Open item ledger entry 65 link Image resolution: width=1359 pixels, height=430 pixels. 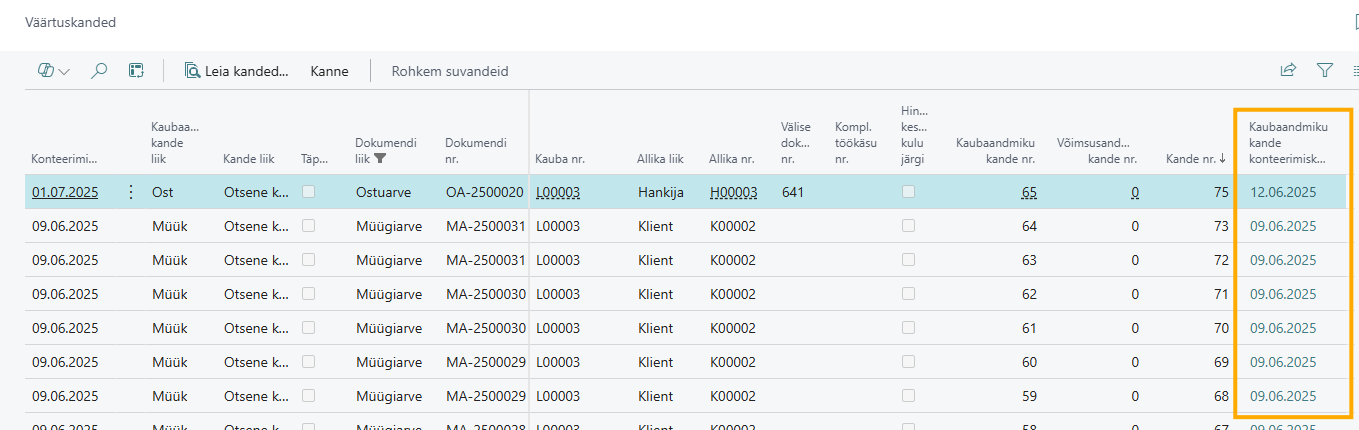pyautogui.click(x=1029, y=192)
